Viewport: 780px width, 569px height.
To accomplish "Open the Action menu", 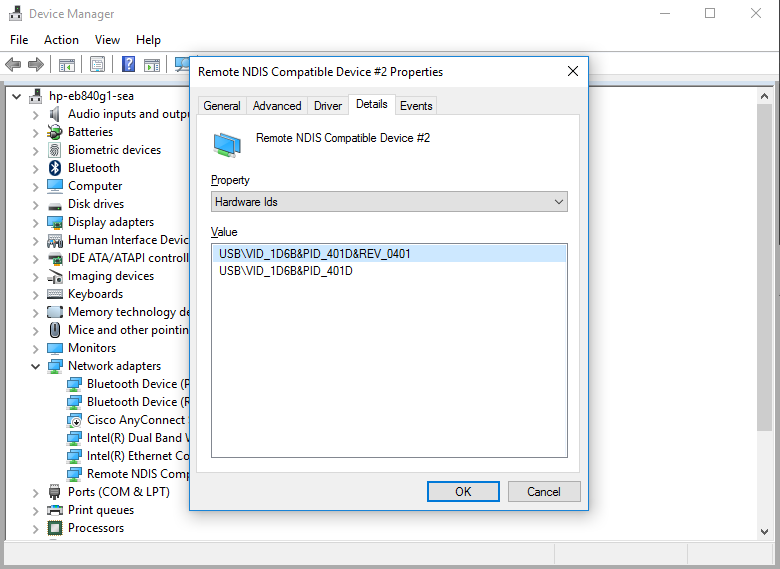I will pos(61,40).
